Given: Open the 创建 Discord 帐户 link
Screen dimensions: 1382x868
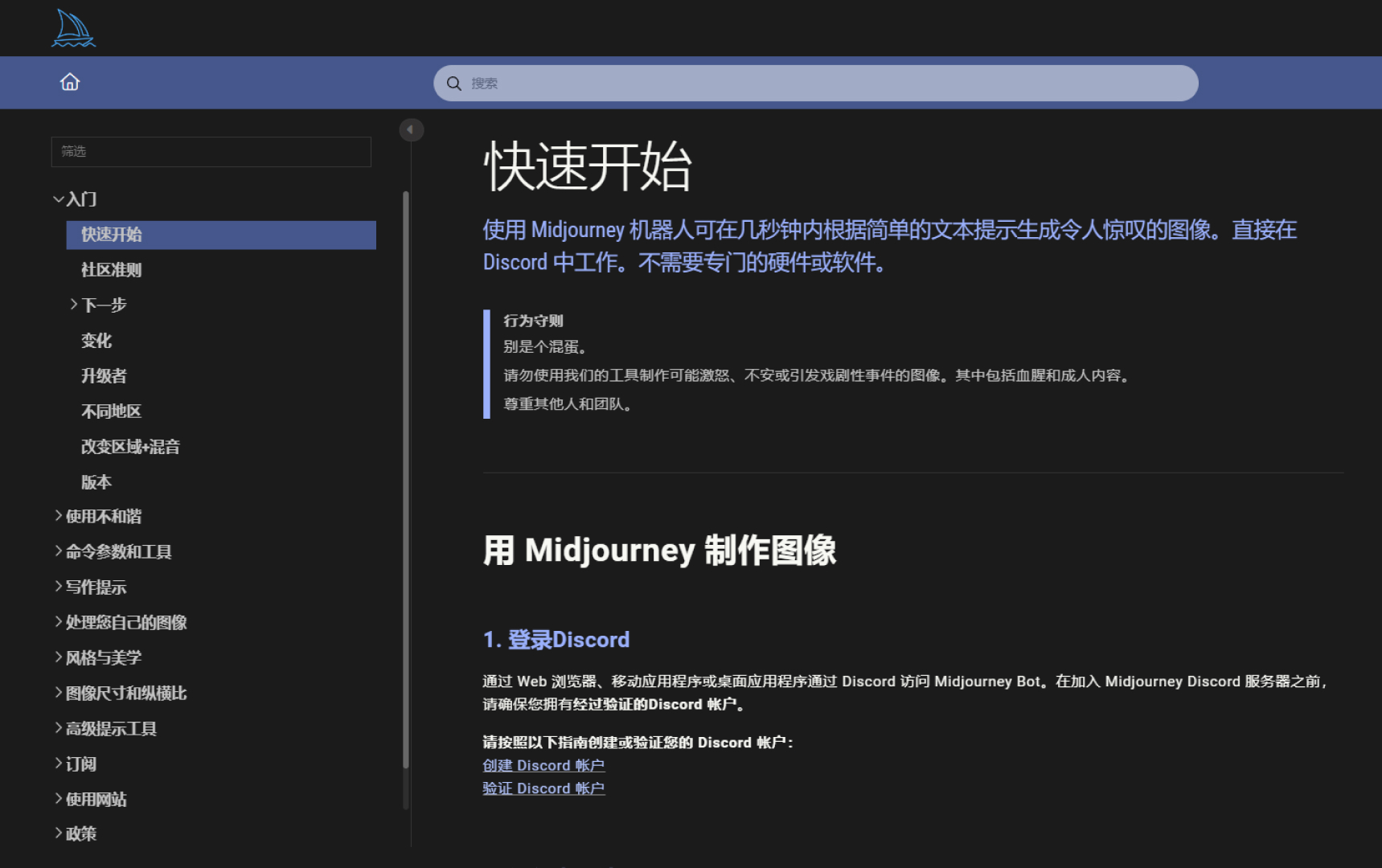Looking at the screenshot, I should pyautogui.click(x=543, y=765).
